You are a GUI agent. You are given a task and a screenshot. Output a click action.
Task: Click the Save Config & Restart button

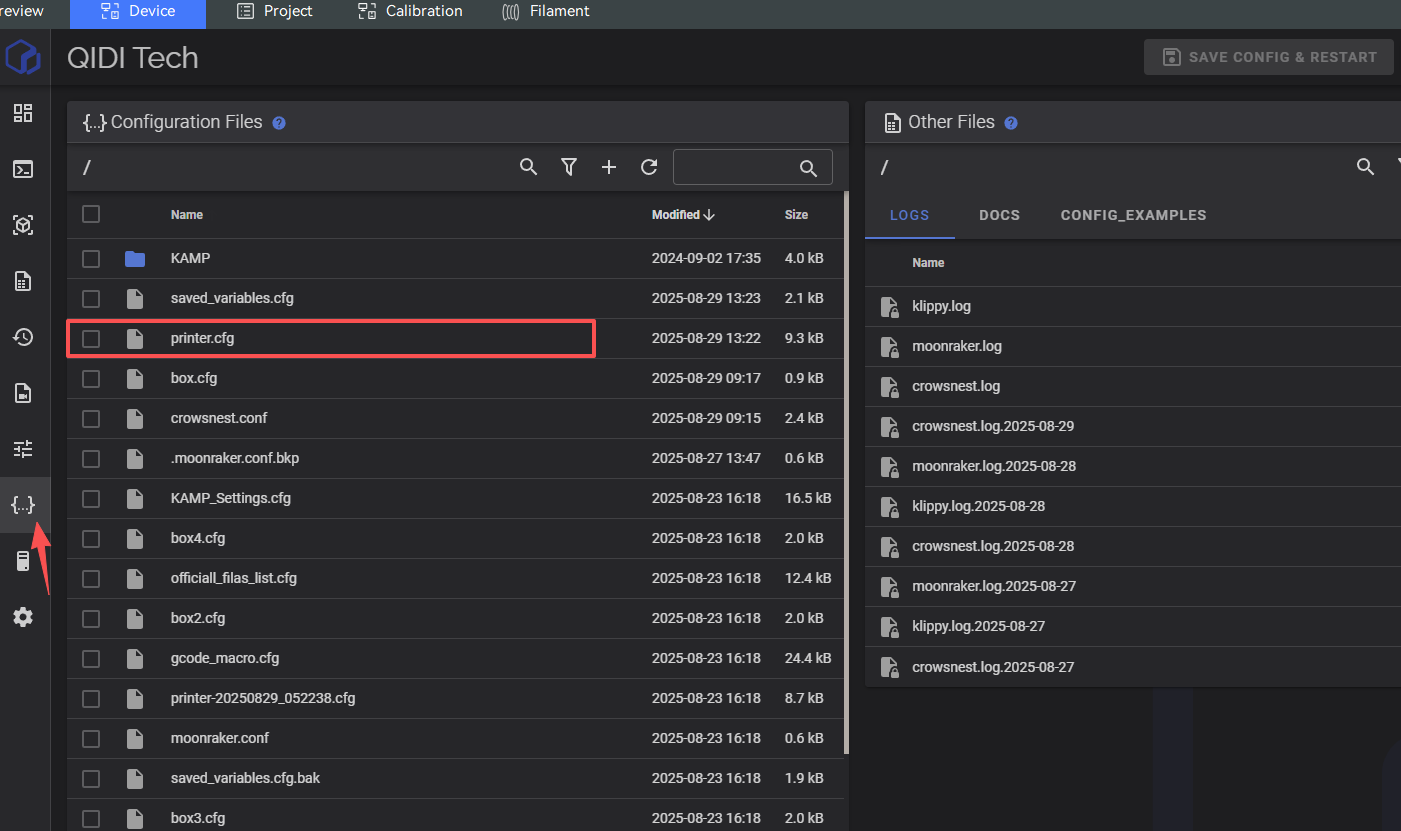click(x=1269, y=57)
